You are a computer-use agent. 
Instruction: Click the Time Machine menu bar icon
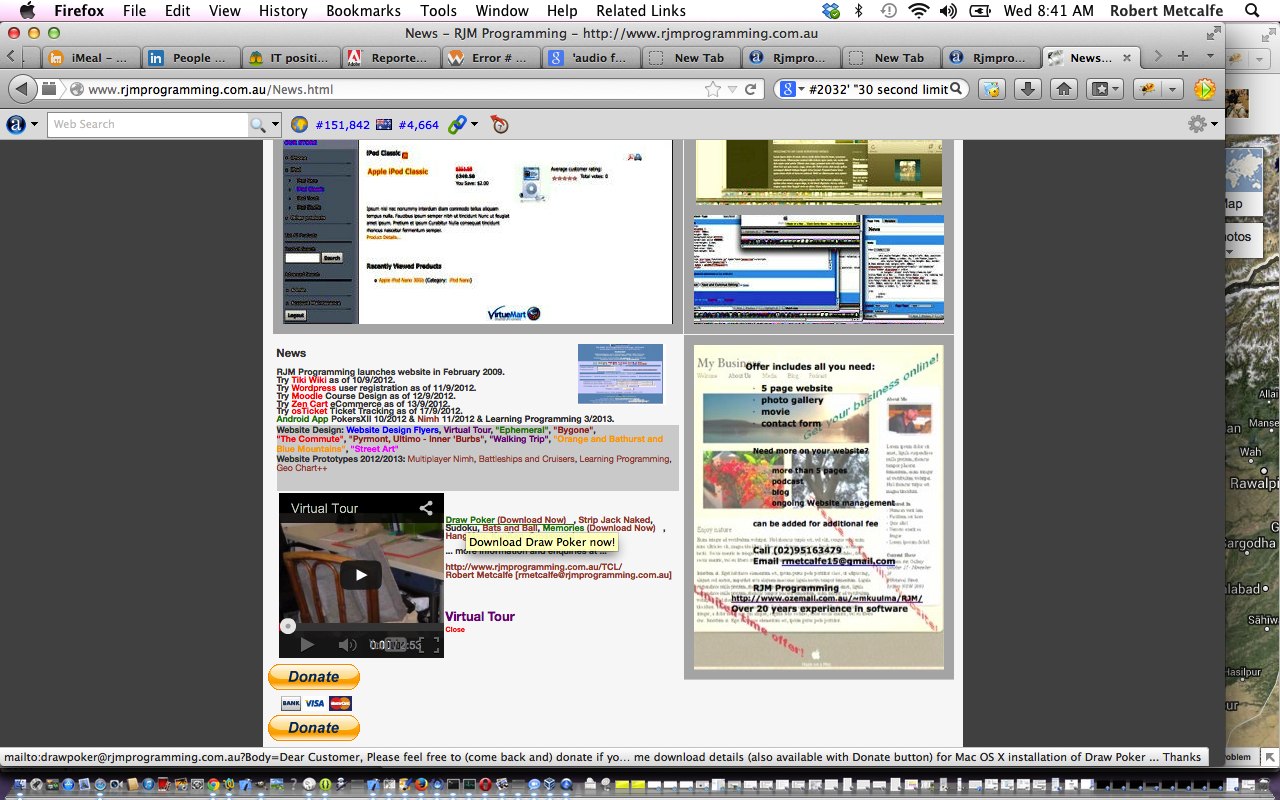(x=888, y=11)
